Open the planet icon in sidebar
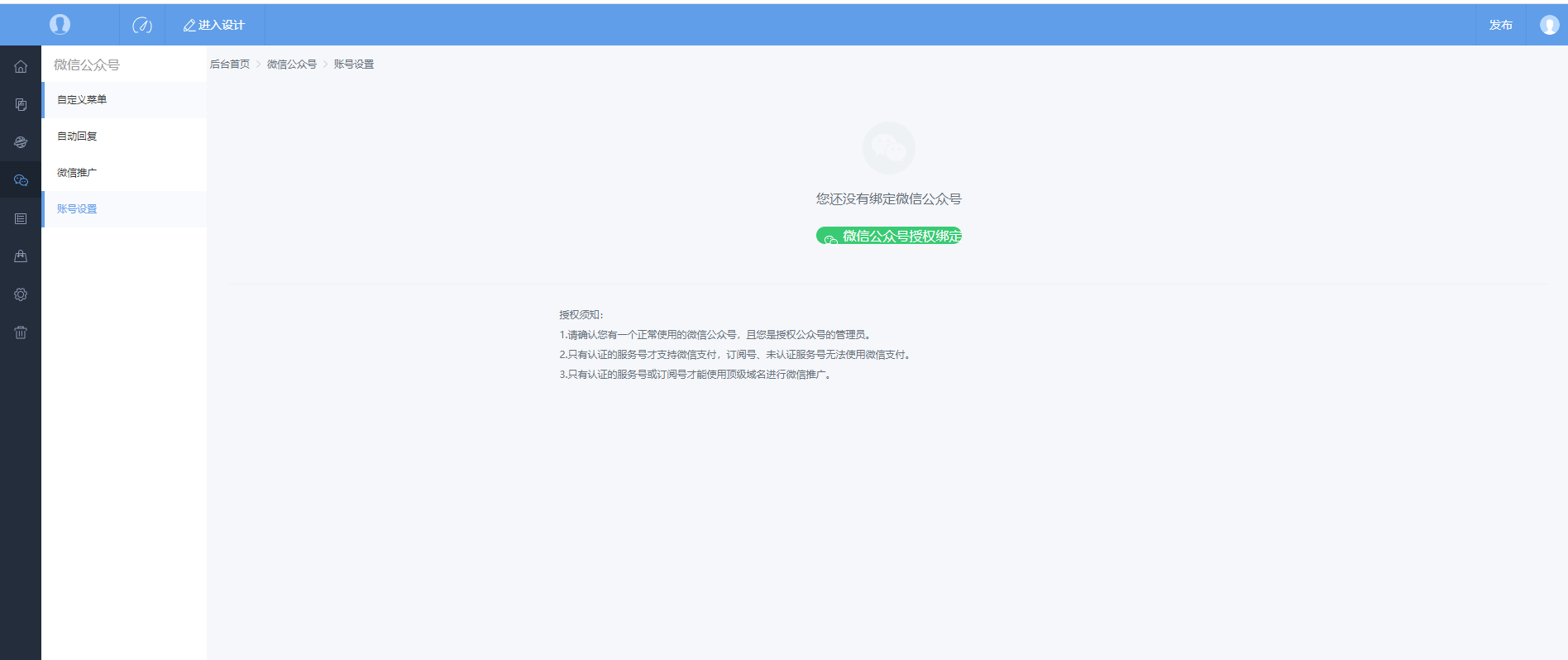The image size is (1568, 660). click(x=21, y=142)
